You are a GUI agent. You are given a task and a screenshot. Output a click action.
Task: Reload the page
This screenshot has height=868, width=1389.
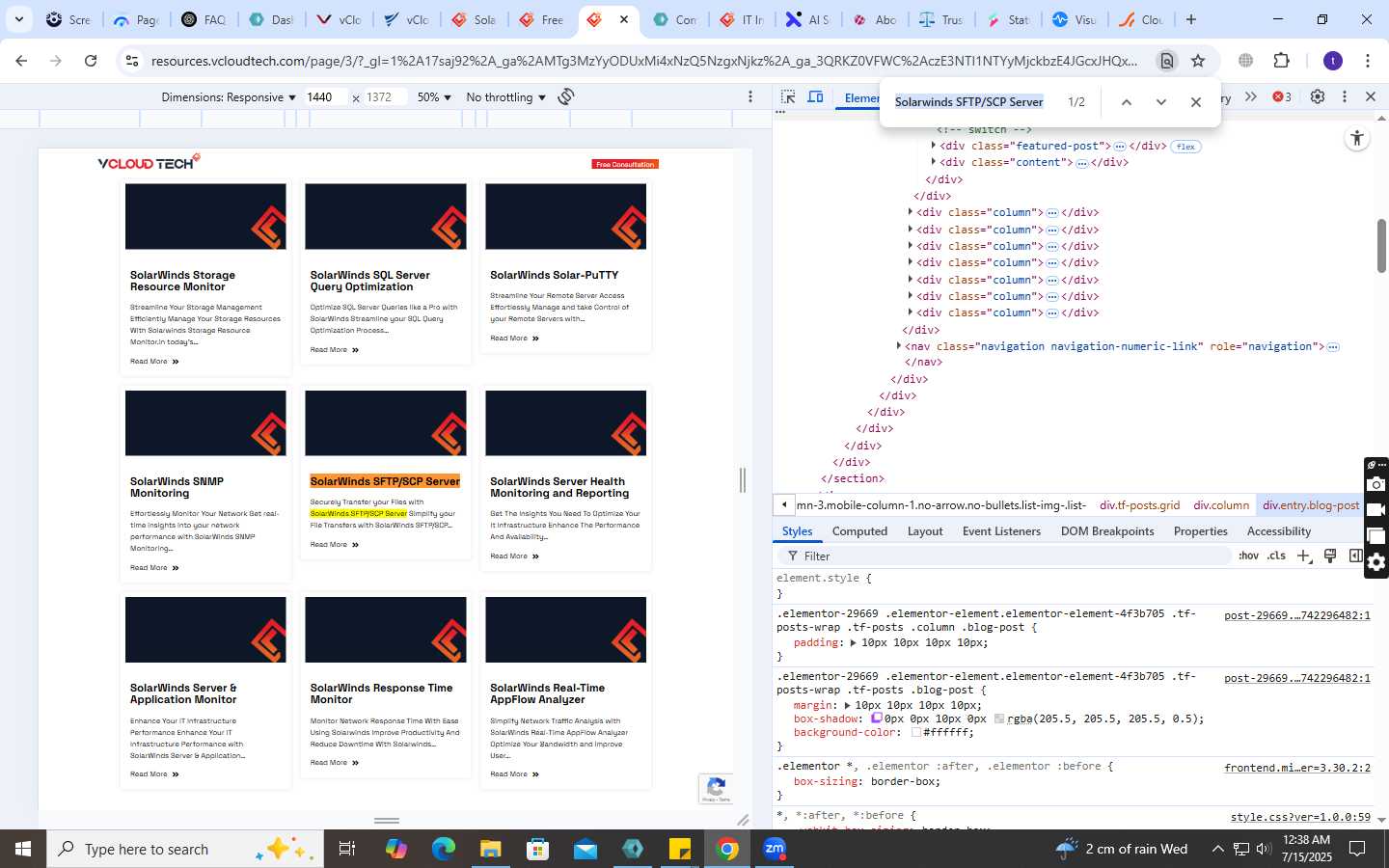(91, 61)
